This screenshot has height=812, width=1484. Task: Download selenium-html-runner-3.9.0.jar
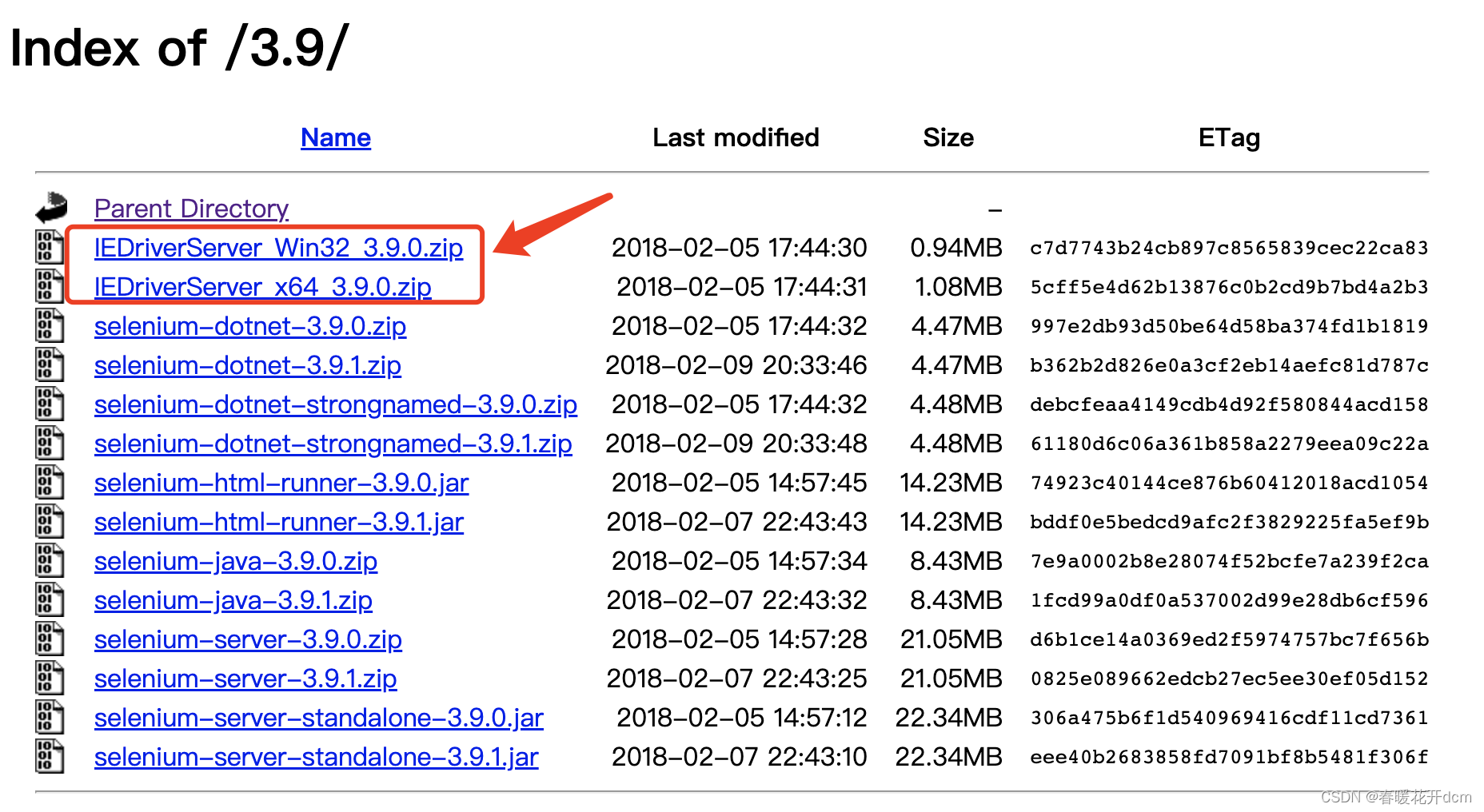[281, 483]
